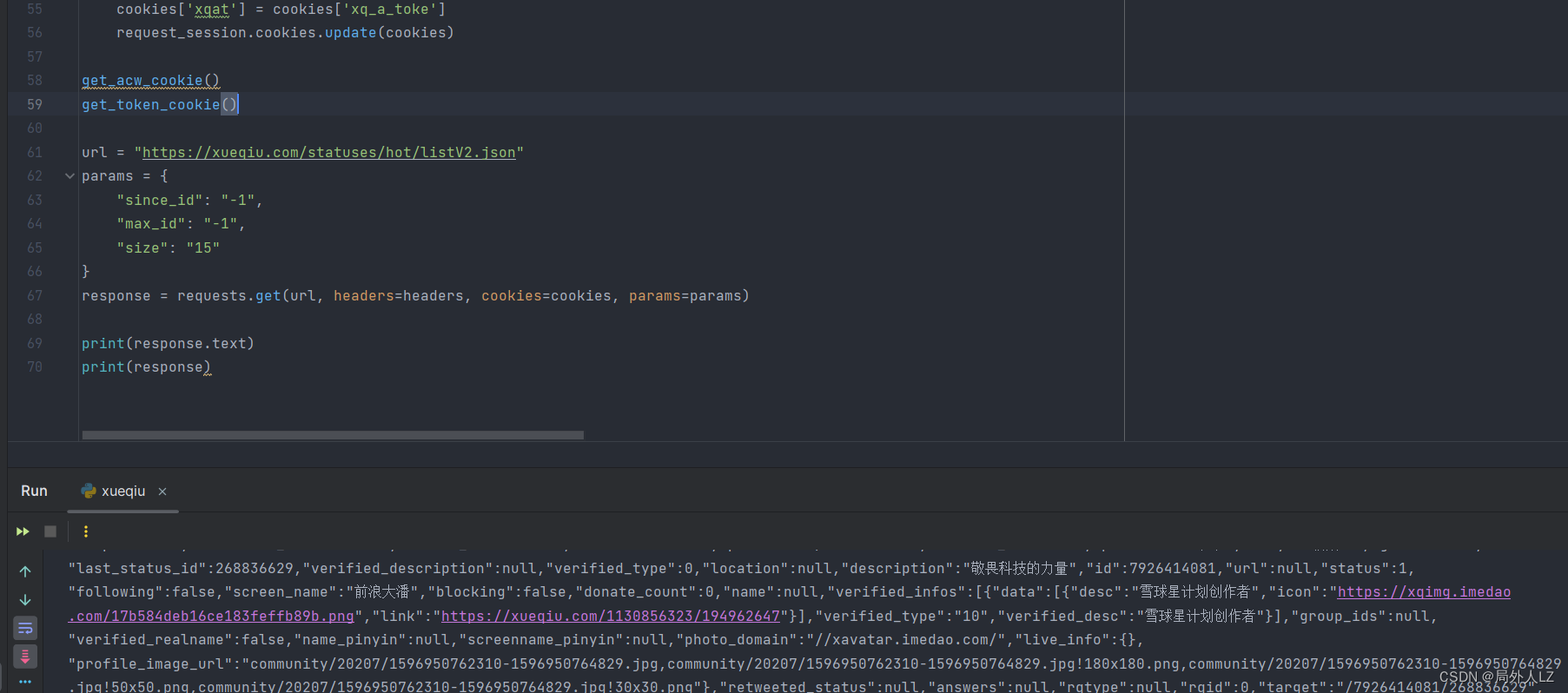Click print(response) on line 70
The height and width of the screenshot is (693, 1568).
pyautogui.click(x=146, y=367)
